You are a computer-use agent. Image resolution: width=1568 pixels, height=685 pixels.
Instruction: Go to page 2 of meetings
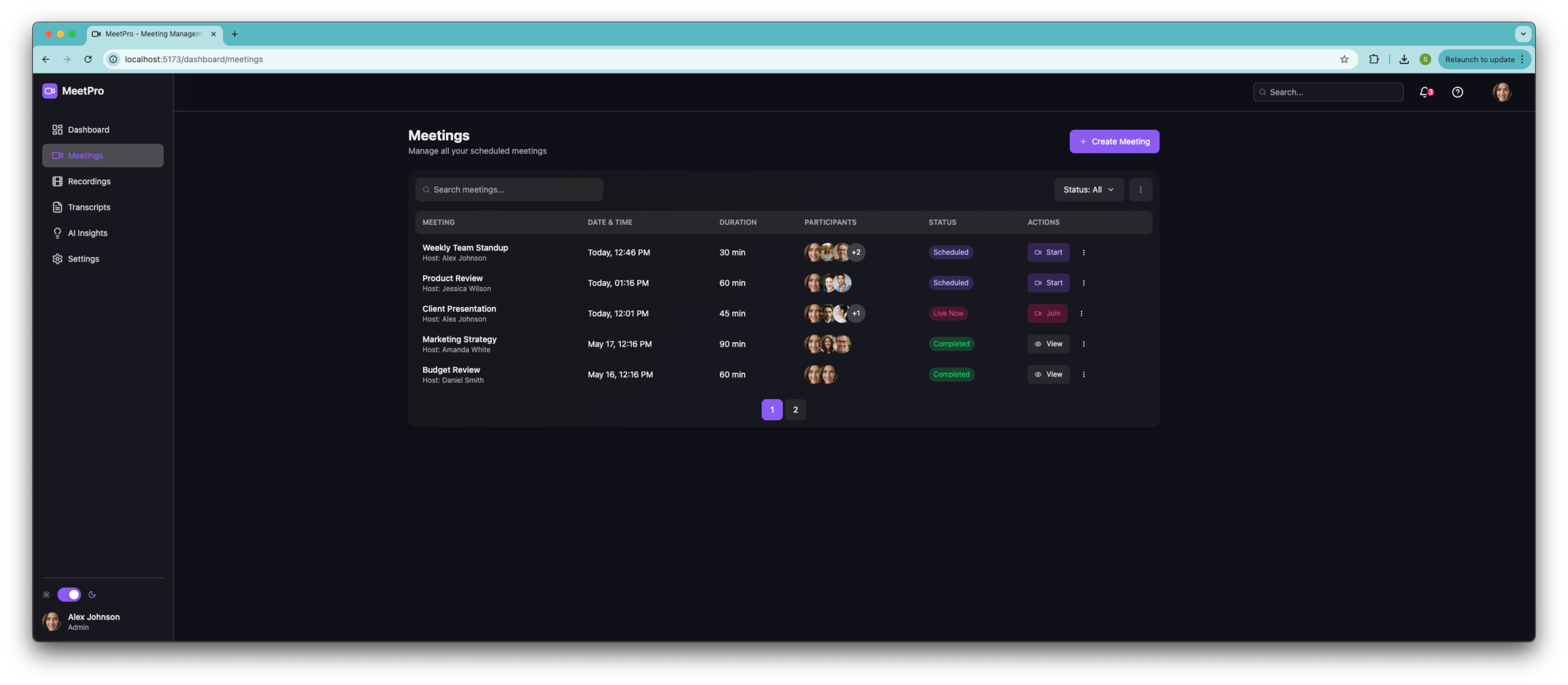pyautogui.click(x=795, y=410)
